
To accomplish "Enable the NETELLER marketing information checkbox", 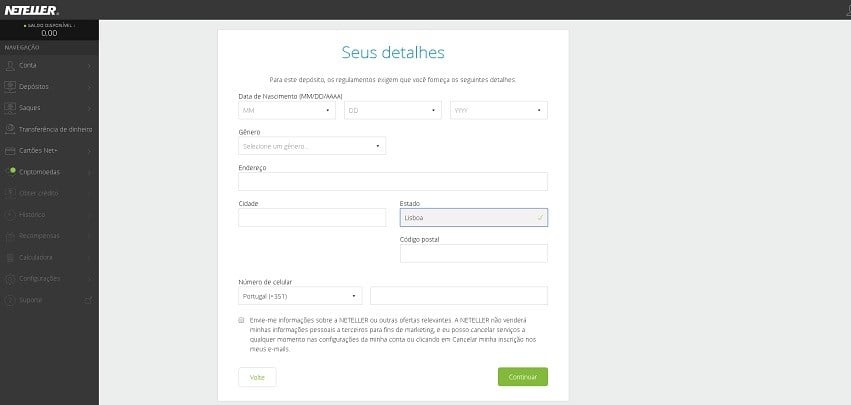I will [x=242, y=320].
